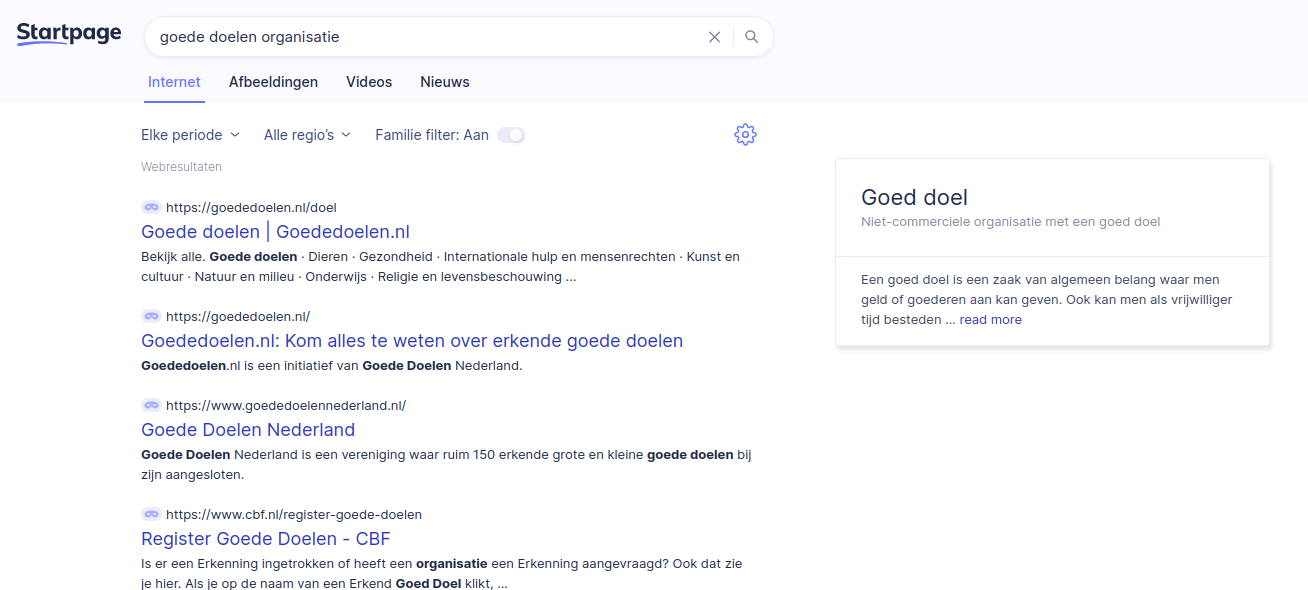Screen dimensions: 1308x590
Task: Expand the Elke periode dropdown
Action: pos(190,135)
